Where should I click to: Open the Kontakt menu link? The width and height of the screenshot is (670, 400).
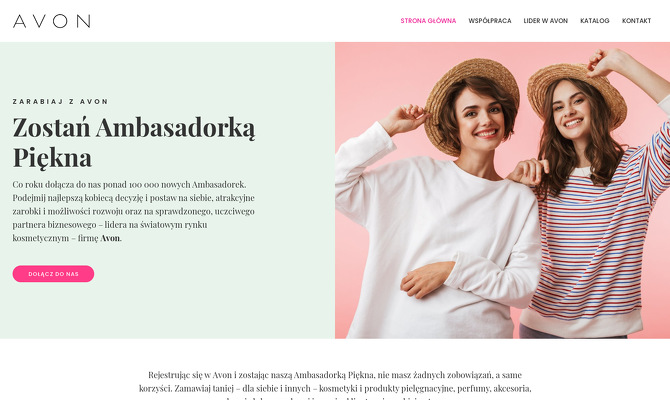[636, 21]
